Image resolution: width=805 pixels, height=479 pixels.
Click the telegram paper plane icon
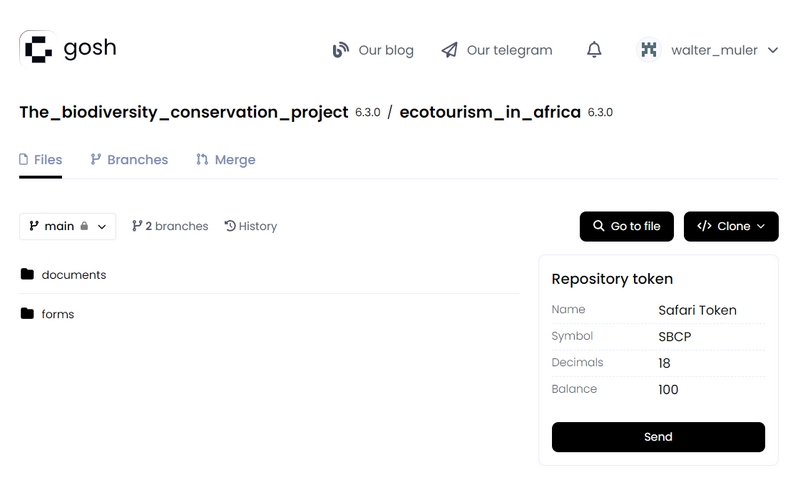point(450,50)
